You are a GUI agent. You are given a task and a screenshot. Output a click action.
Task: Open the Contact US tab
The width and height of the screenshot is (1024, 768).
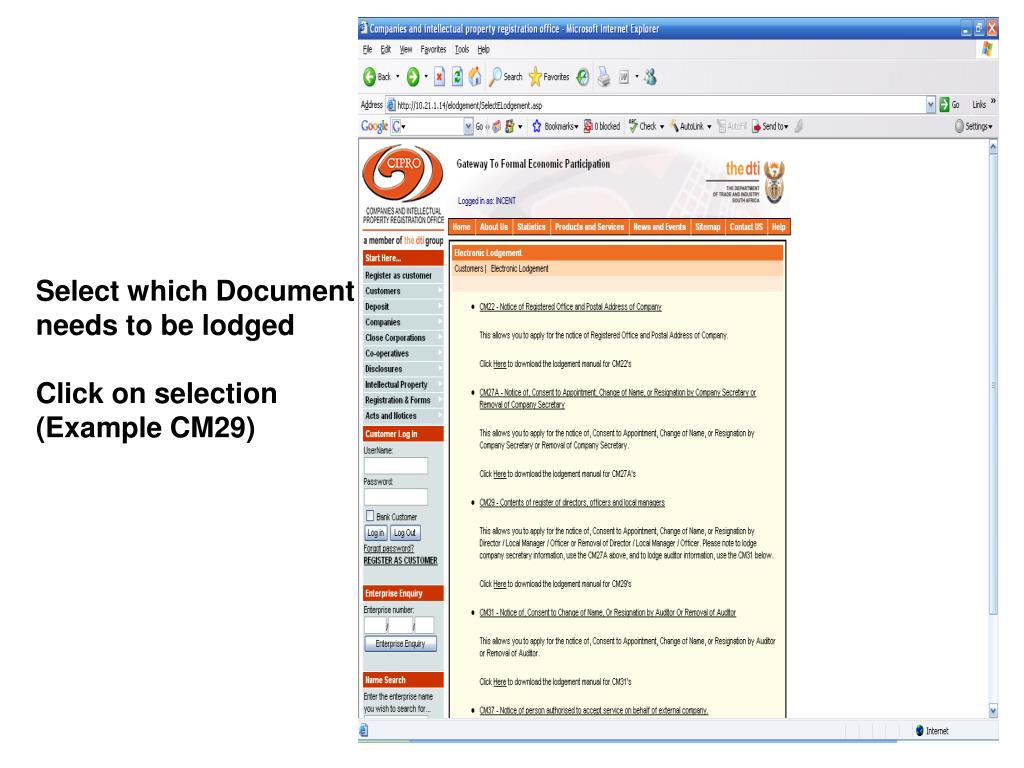(746, 227)
